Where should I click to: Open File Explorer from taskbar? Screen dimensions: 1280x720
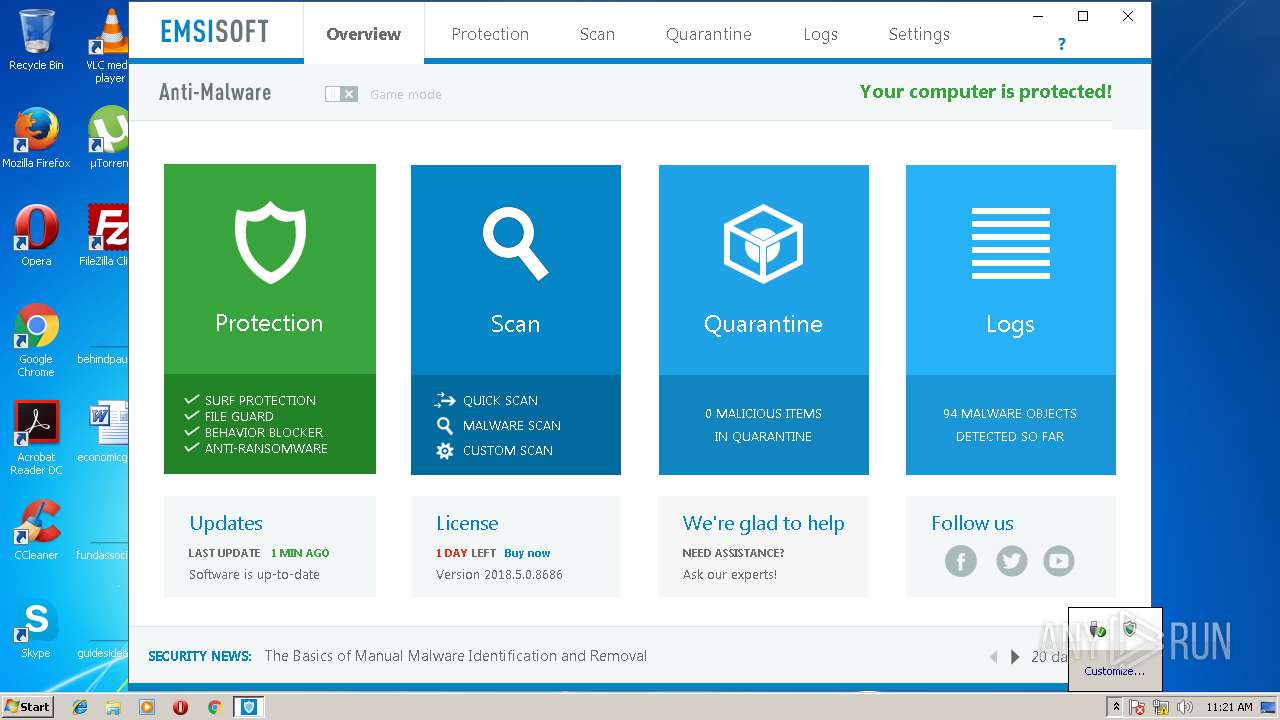coord(113,707)
